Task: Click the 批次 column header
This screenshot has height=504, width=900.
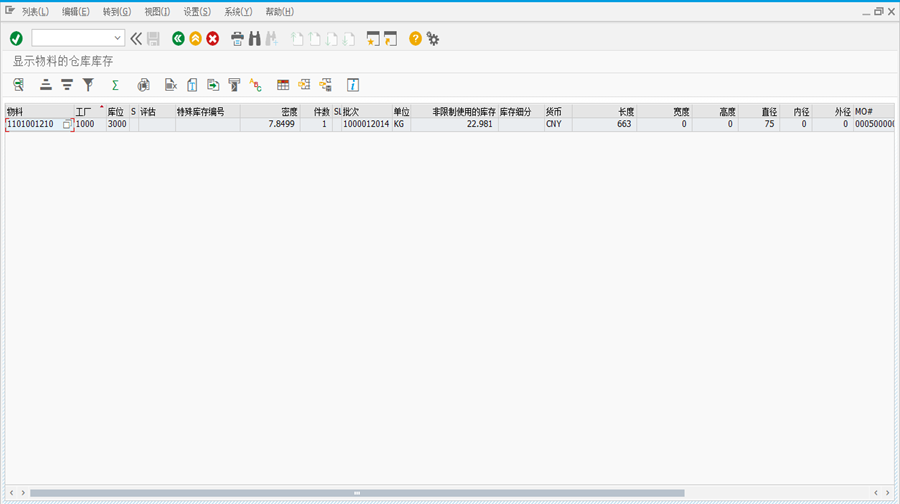Action: (x=366, y=111)
